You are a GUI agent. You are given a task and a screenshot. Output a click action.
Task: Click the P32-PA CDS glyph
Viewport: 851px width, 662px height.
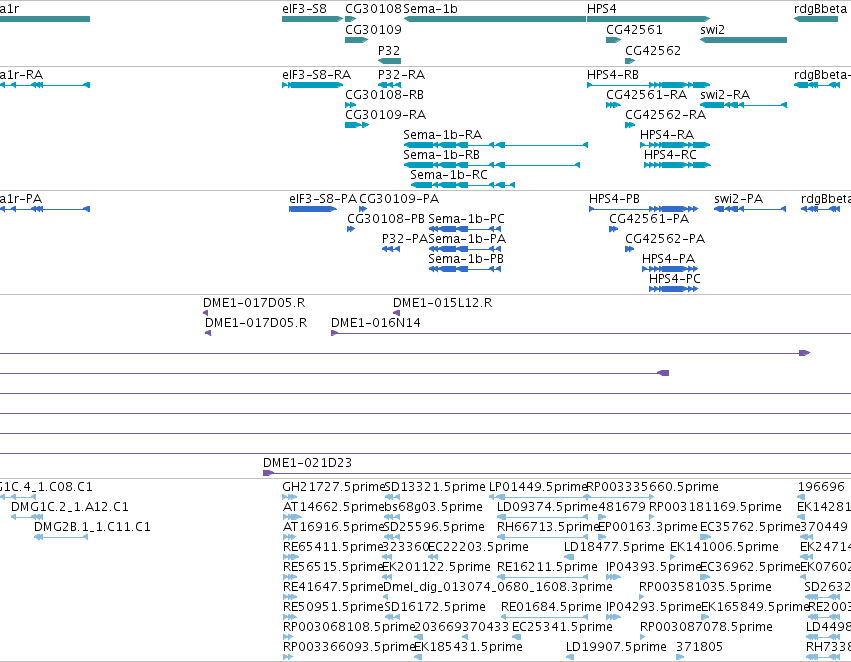(x=391, y=249)
